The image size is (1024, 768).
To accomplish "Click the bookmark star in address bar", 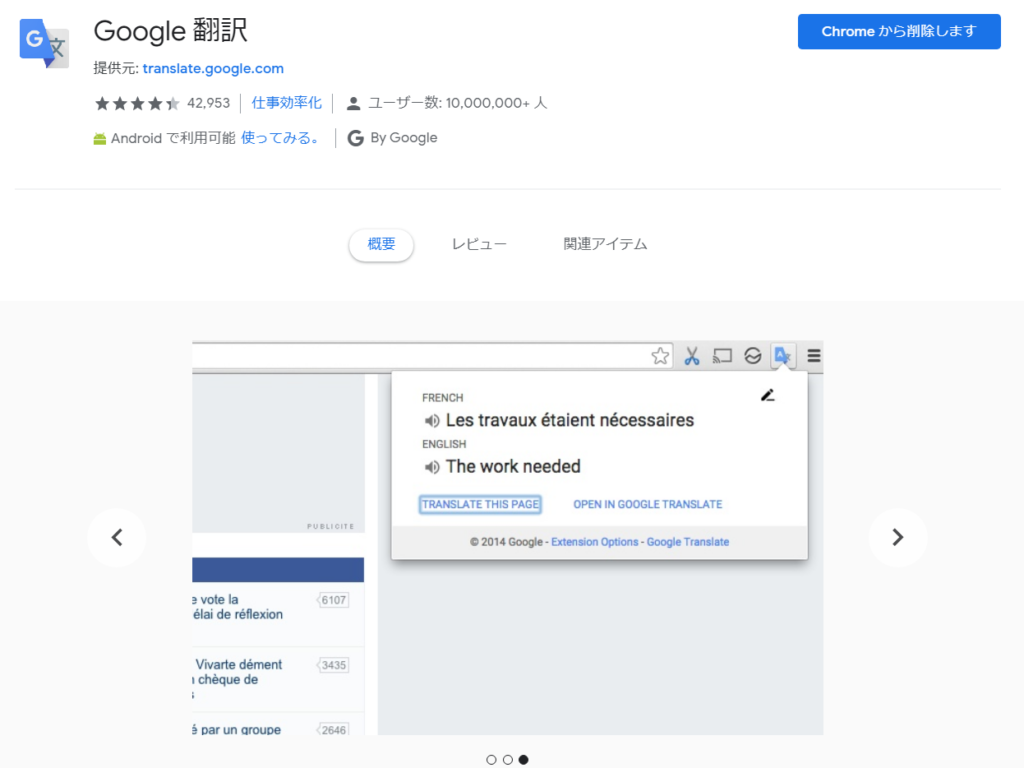I will tap(660, 356).
